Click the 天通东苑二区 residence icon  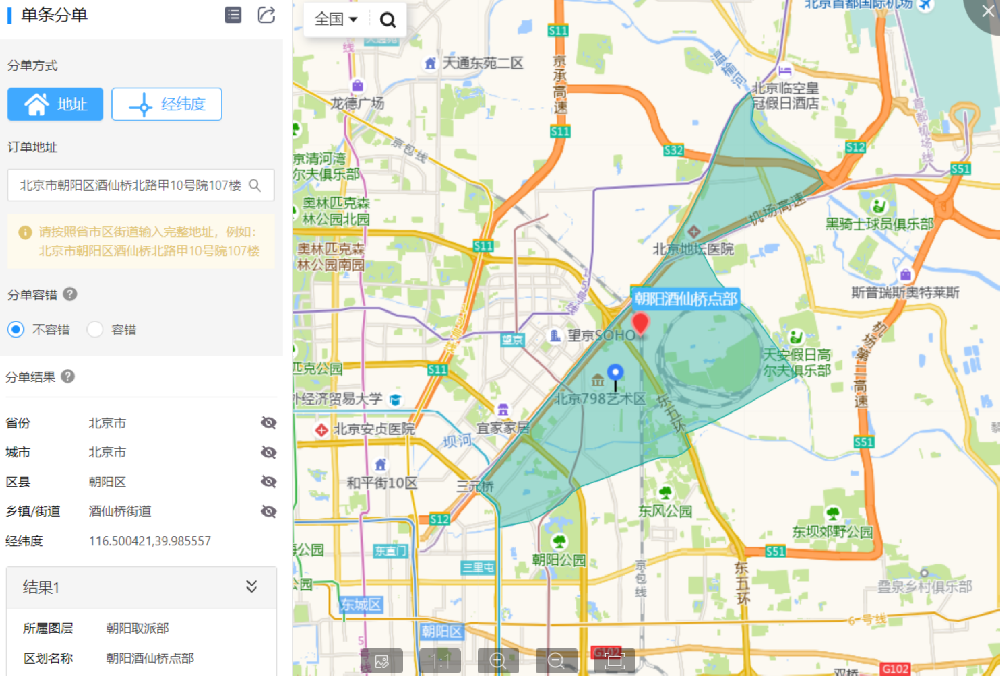coord(430,63)
